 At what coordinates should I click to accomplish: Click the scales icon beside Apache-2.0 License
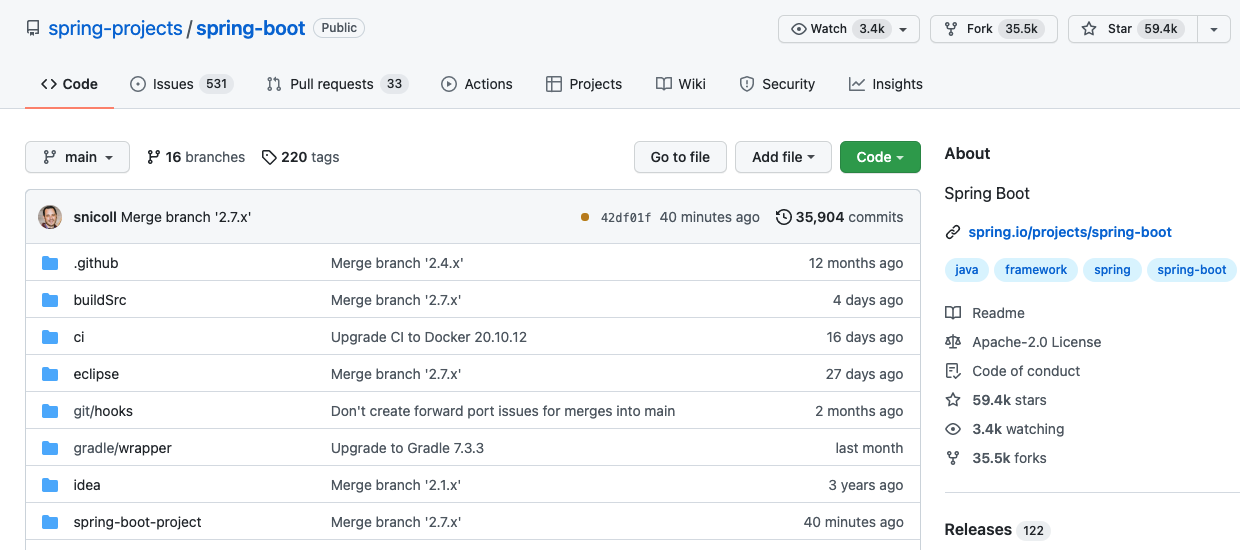(953, 342)
